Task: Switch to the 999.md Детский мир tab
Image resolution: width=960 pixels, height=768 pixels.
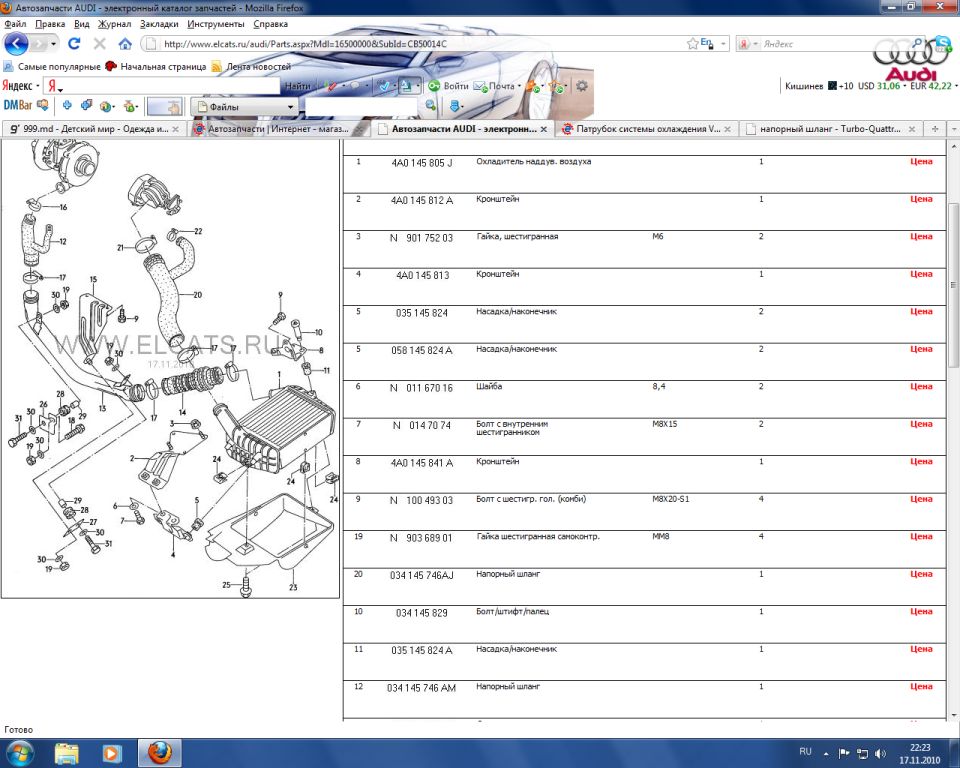Action: click(94, 129)
